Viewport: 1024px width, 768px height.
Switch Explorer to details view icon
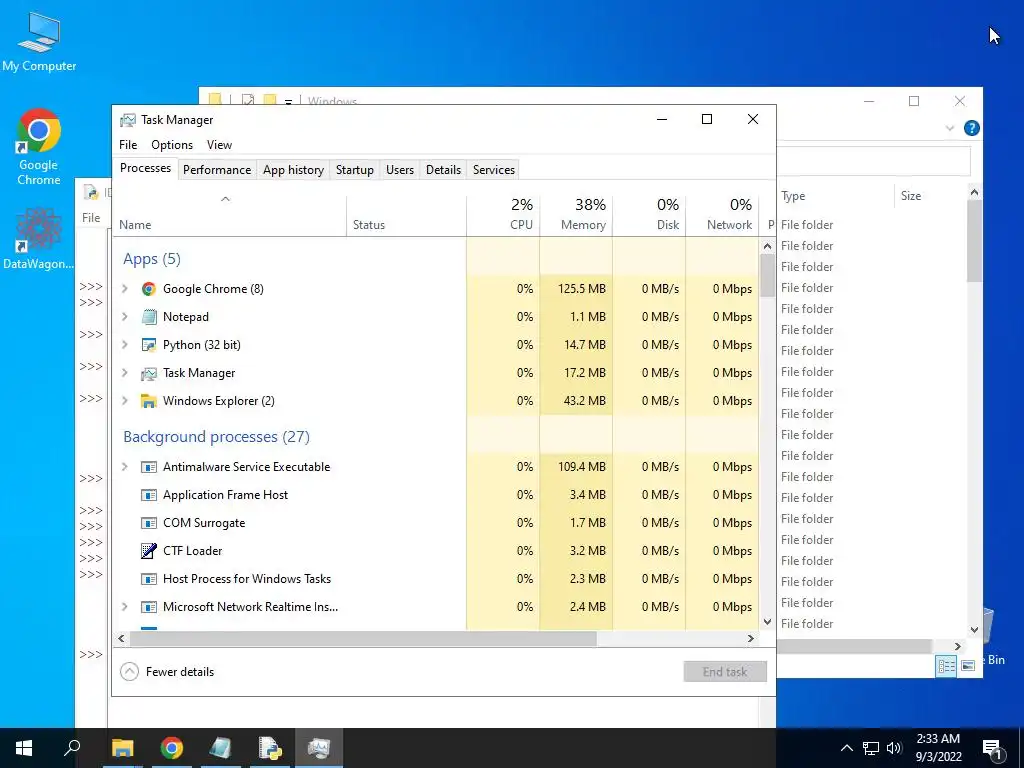click(x=946, y=665)
